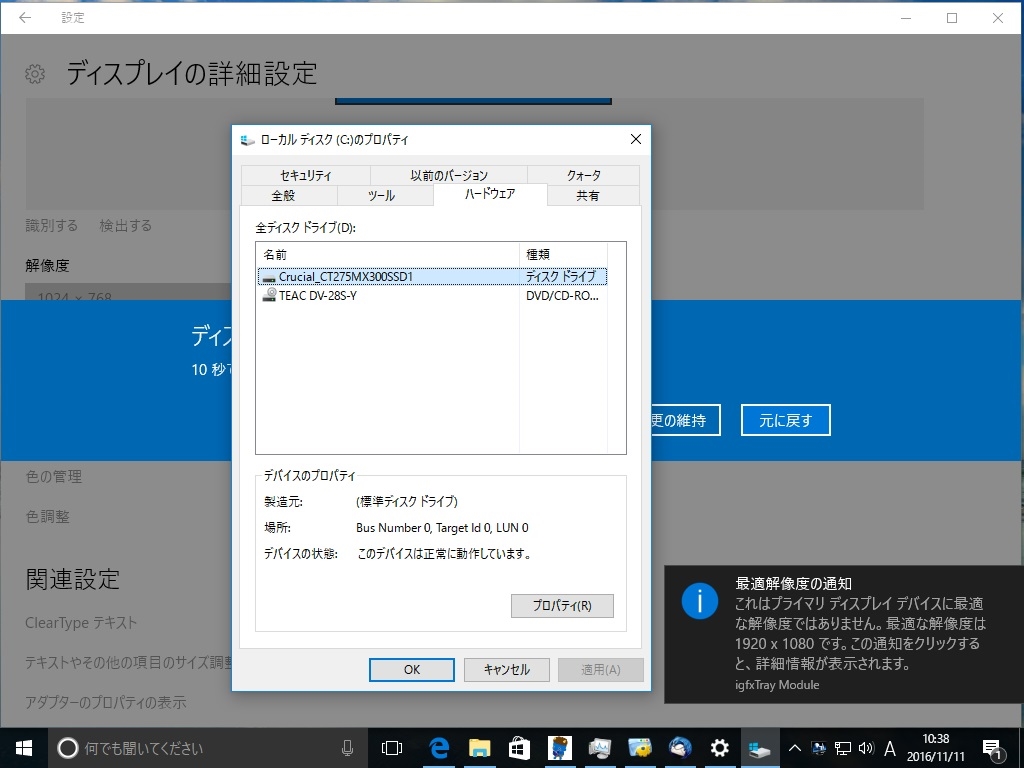The width and height of the screenshot is (1024, 768).
Task: Click the folder-with-key taskbar icon
Action: 640,748
